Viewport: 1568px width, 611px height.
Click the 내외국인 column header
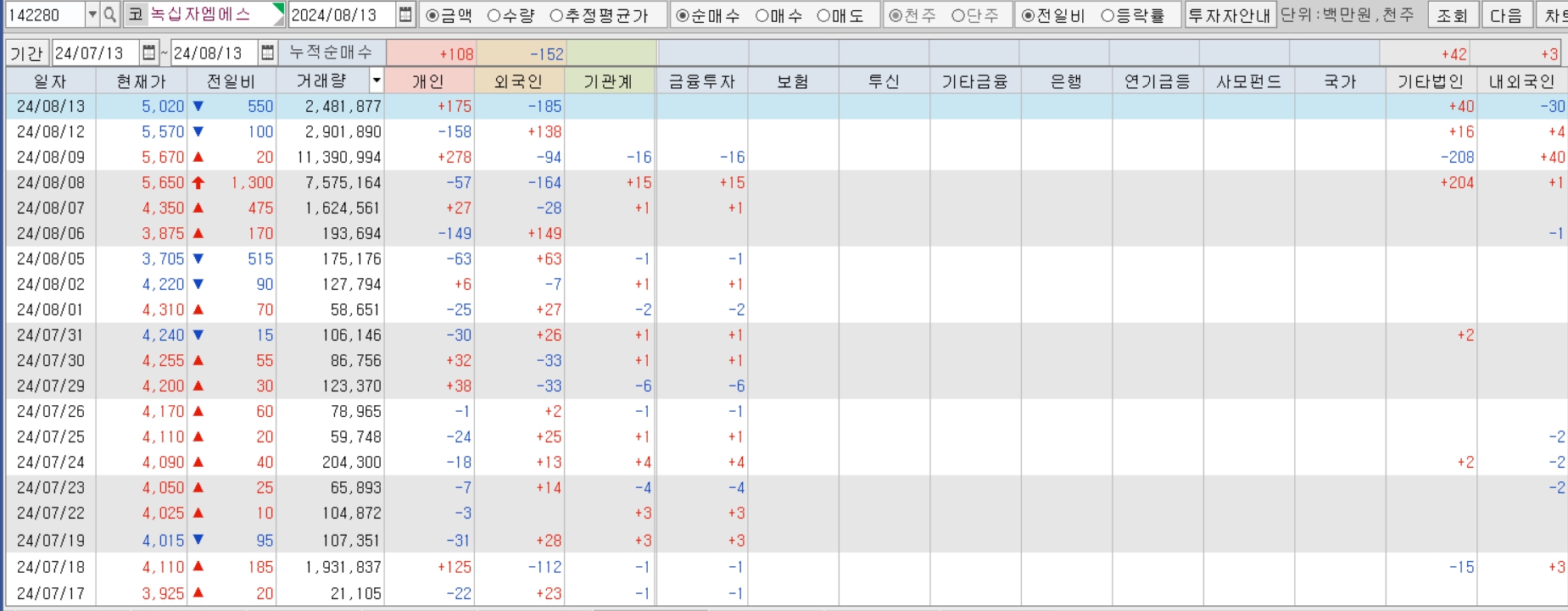(1522, 81)
